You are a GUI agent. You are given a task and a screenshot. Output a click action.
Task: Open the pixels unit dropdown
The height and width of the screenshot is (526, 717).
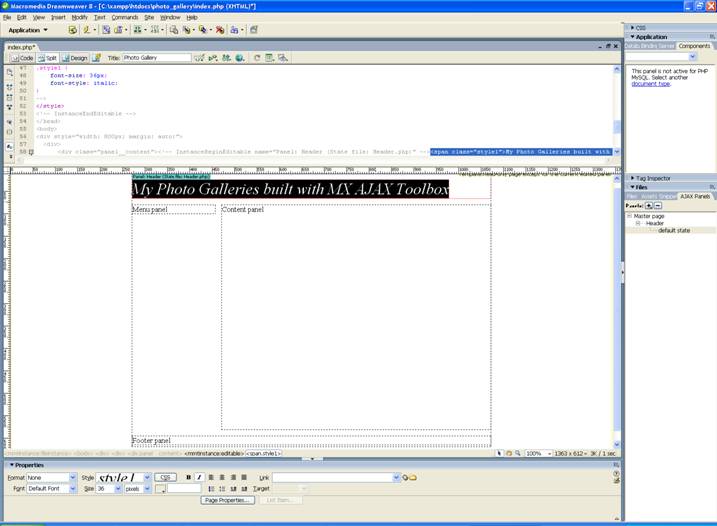147,489
